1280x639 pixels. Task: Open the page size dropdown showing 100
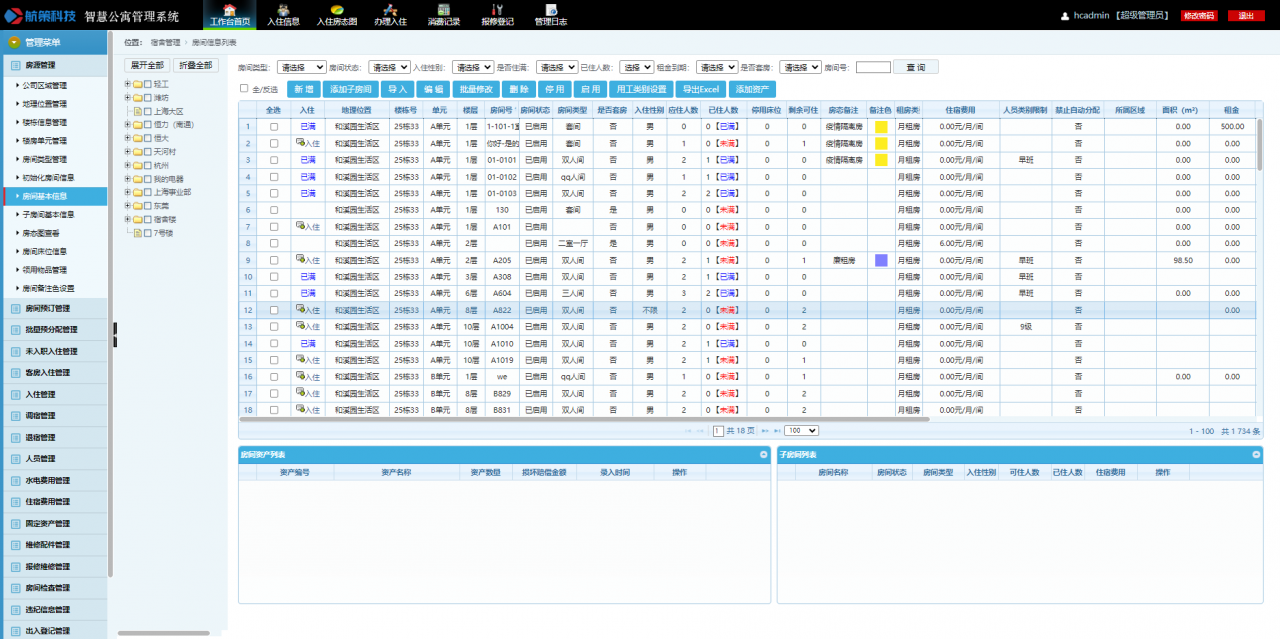[x=801, y=430]
